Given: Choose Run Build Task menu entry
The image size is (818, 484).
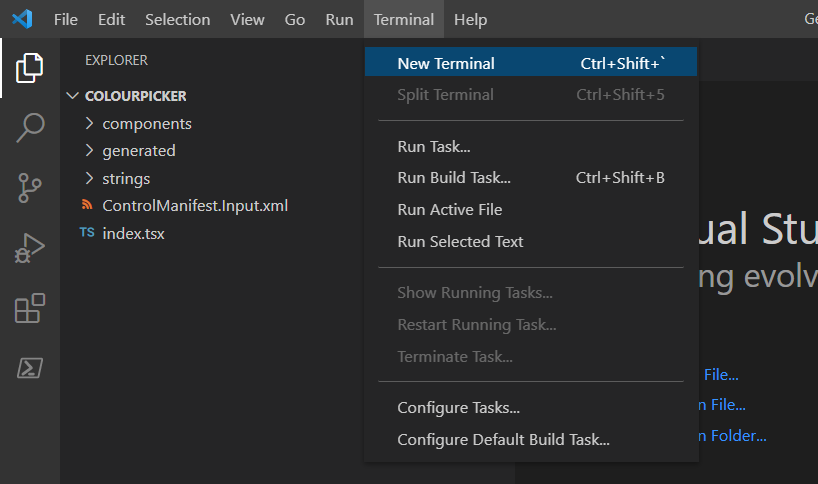Looking at the screenshot, I should pyautogui.click(x=454, y=178).
